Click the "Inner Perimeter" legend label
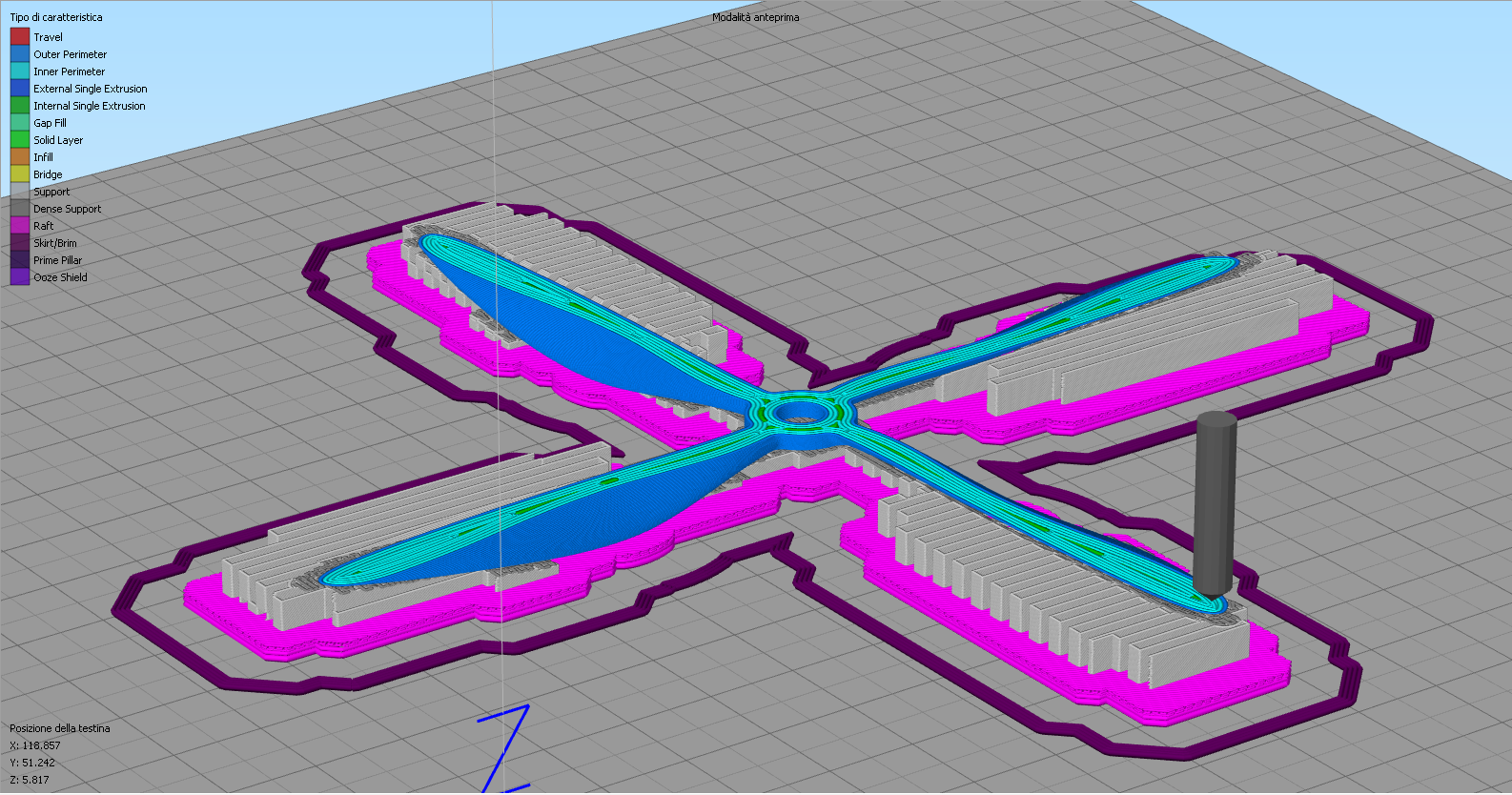The width and height of the screenshot is (1512, 795). 70,71
